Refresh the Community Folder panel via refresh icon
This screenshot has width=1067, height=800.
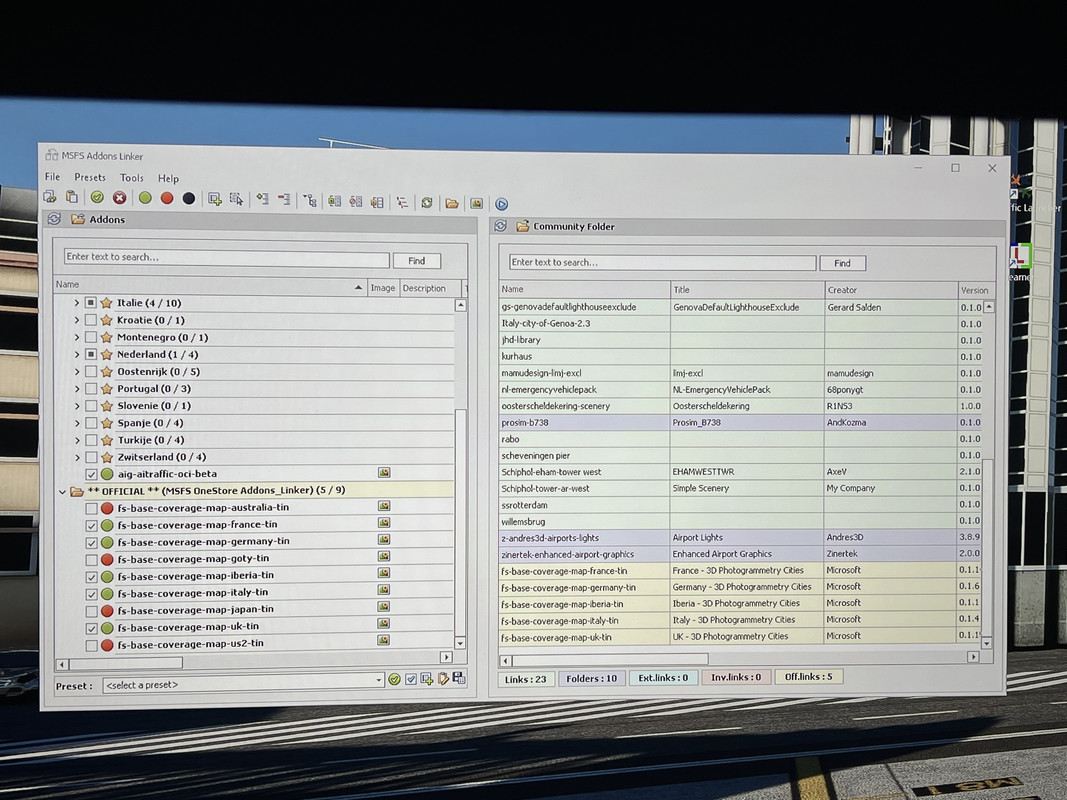(x=501, y=225)
